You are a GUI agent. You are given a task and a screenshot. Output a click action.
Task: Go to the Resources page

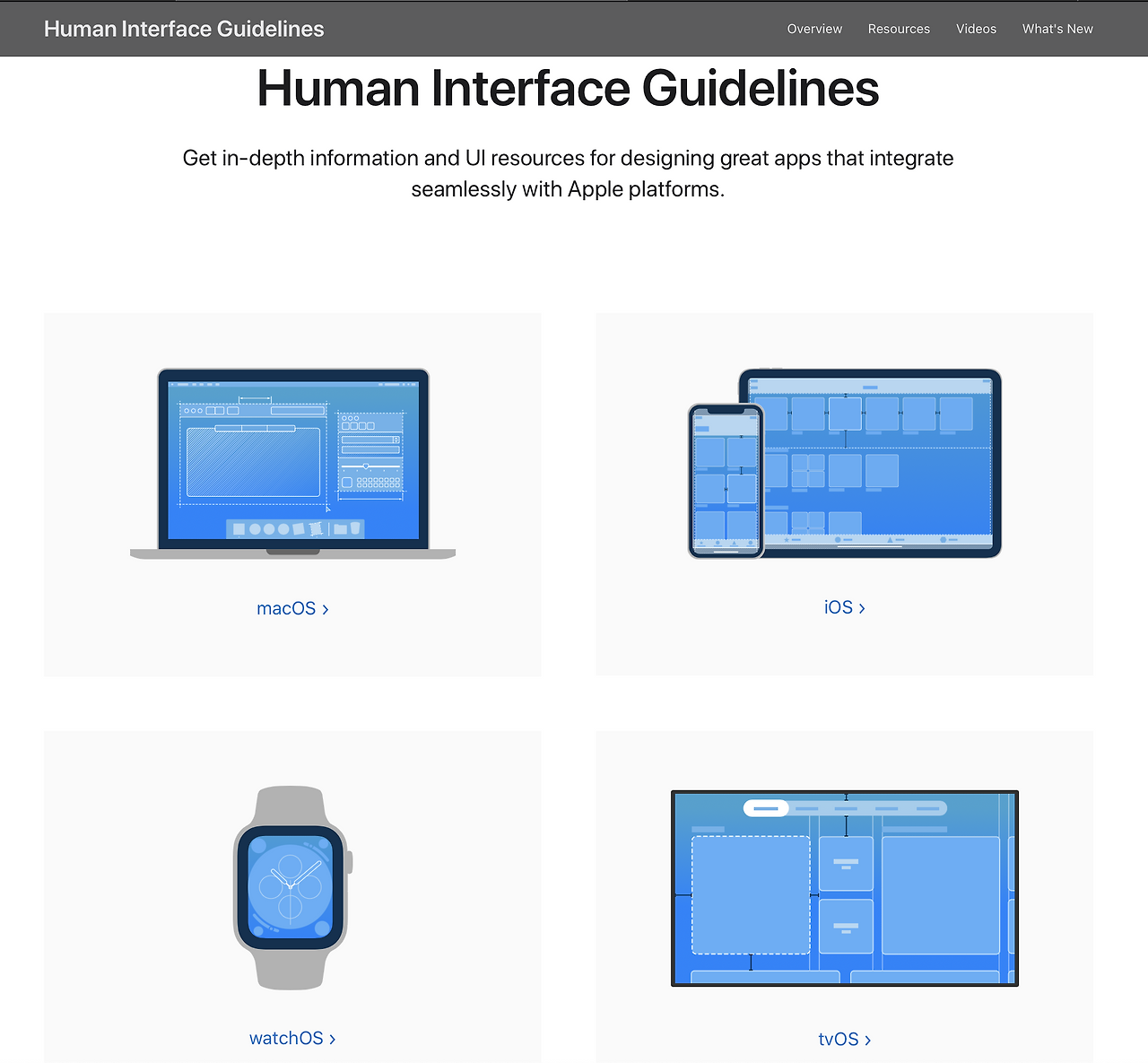tap(899, 29)
